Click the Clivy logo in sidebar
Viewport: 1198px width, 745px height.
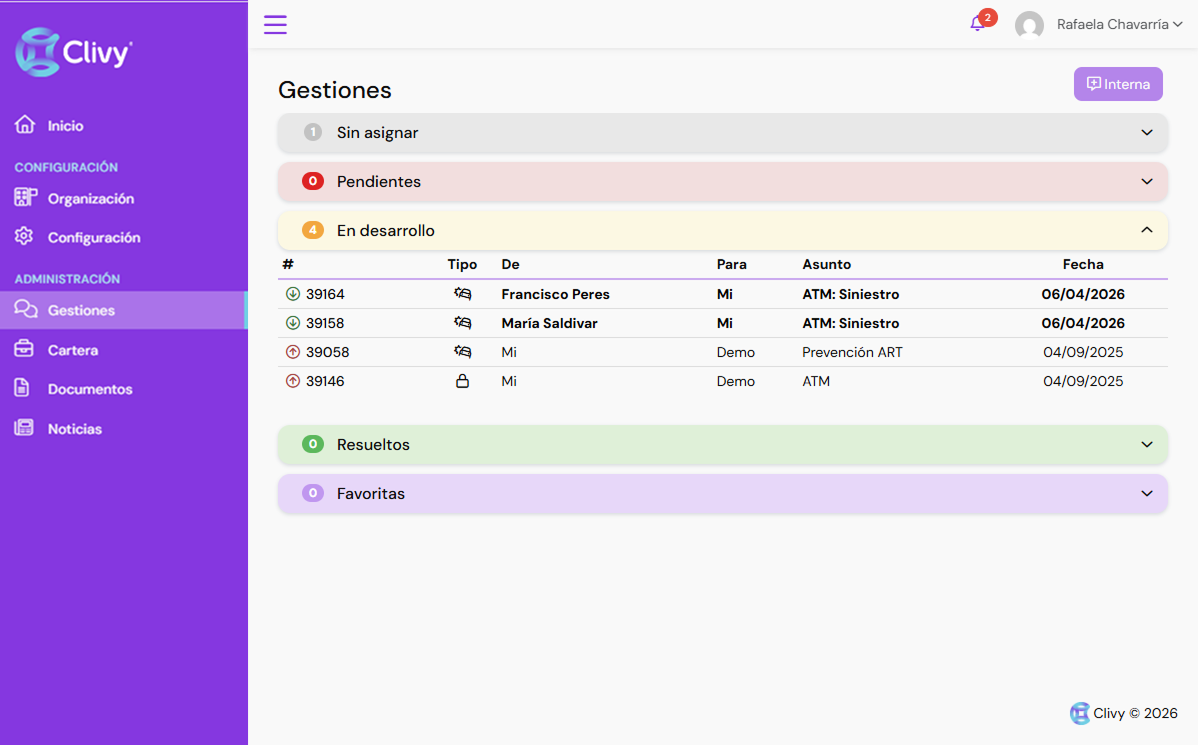tap(74, 52)
